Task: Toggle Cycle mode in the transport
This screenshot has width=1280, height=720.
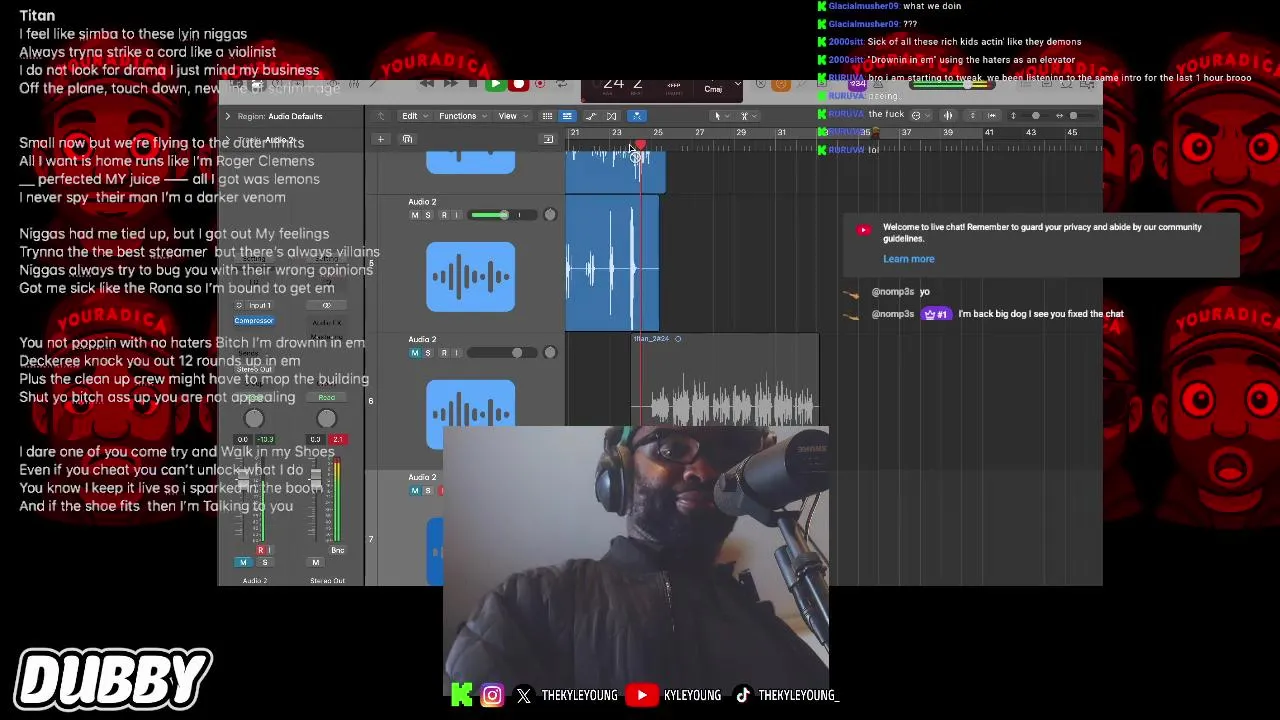Action: click(563, 85)
